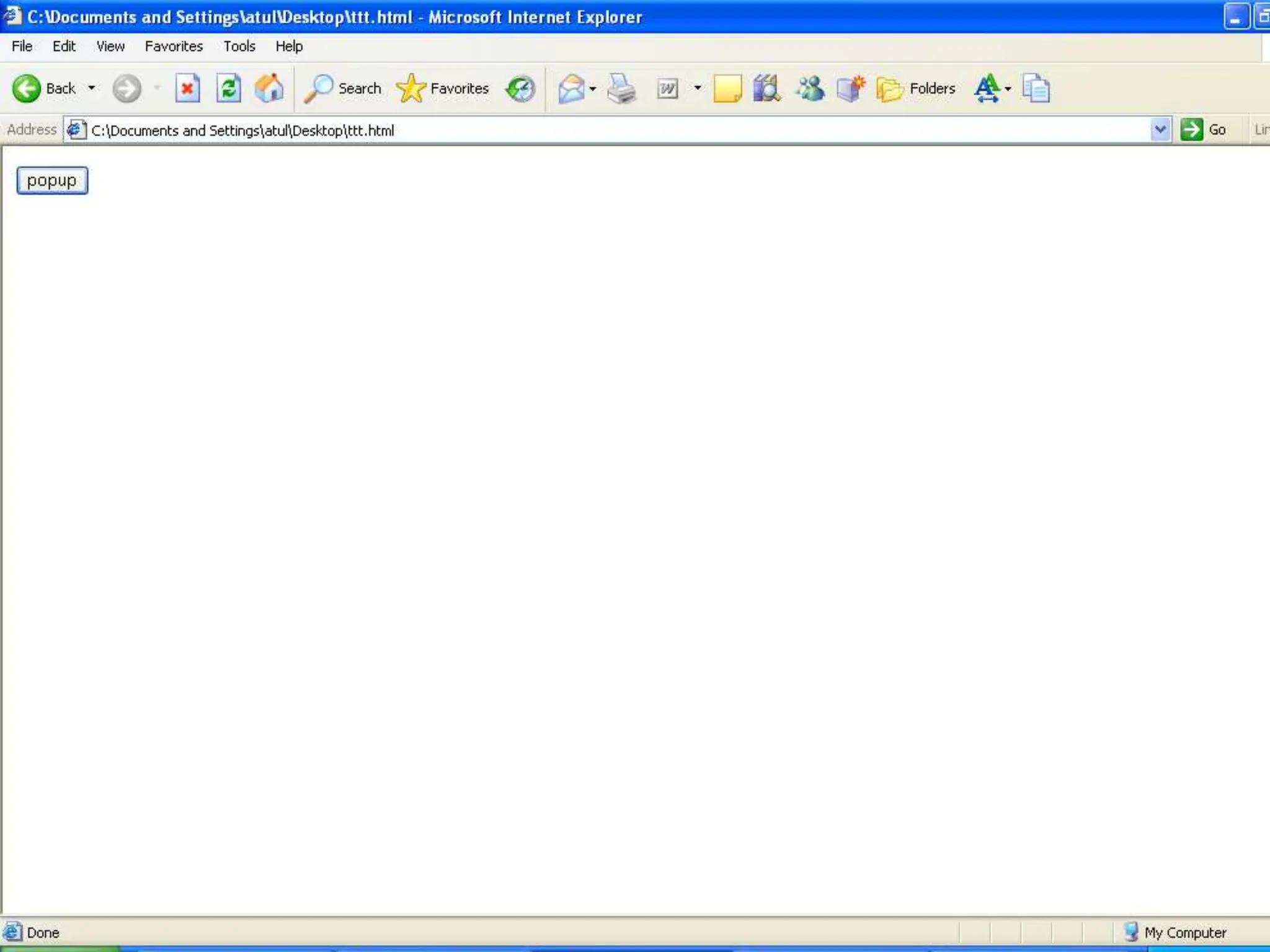Viewport: 1270px width, 952px height.
Task: Click the Stop loading icon
Action: point(187,89)
